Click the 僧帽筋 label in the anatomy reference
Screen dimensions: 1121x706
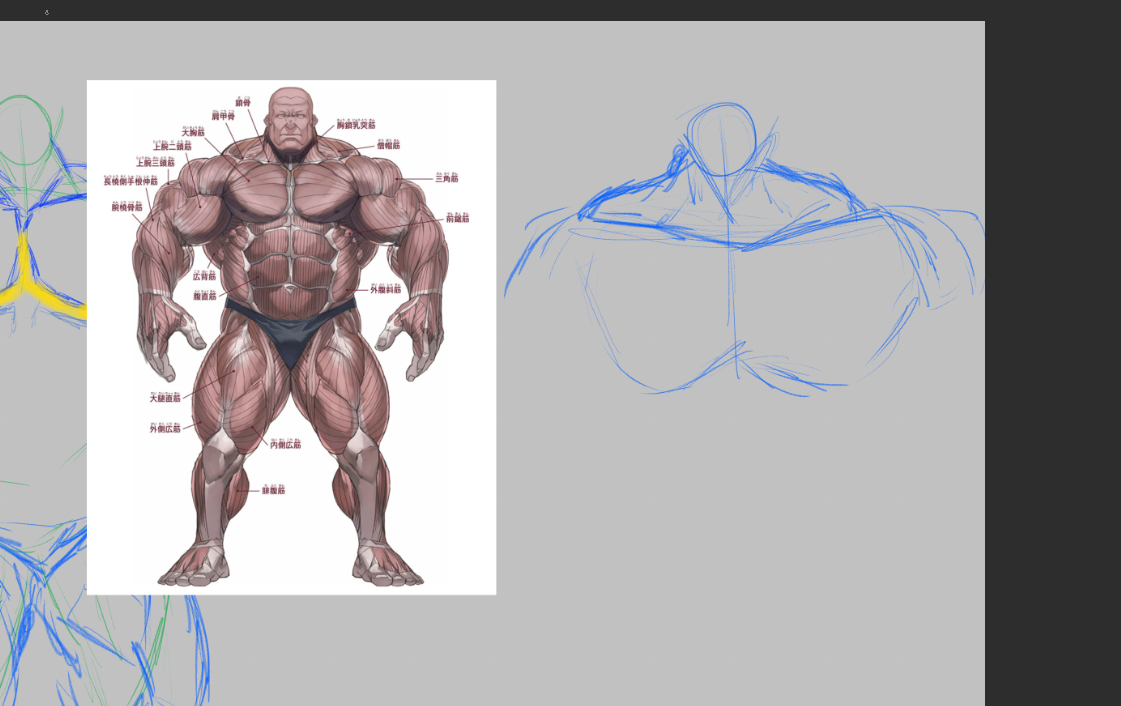coord(388,145)
